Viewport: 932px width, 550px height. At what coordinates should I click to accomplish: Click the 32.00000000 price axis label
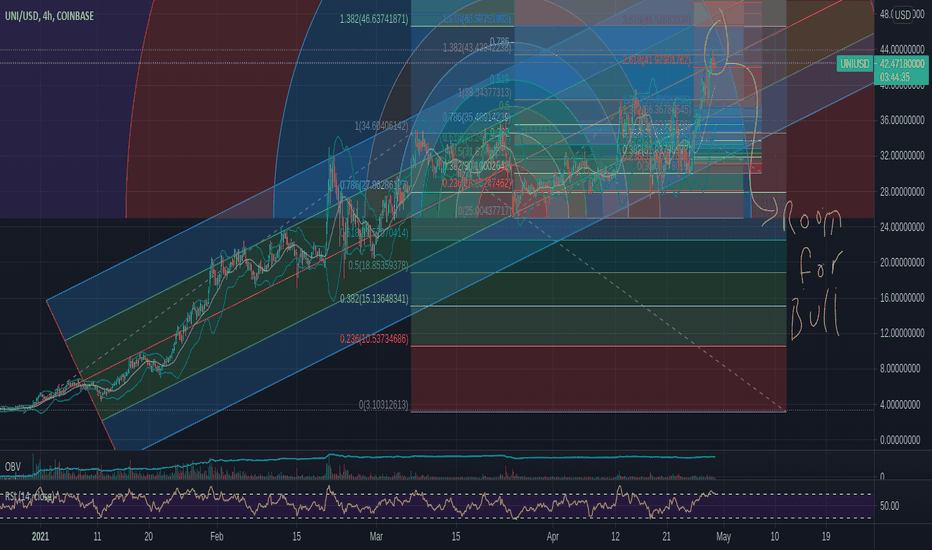pyautogui.click(x=902, y=156)
